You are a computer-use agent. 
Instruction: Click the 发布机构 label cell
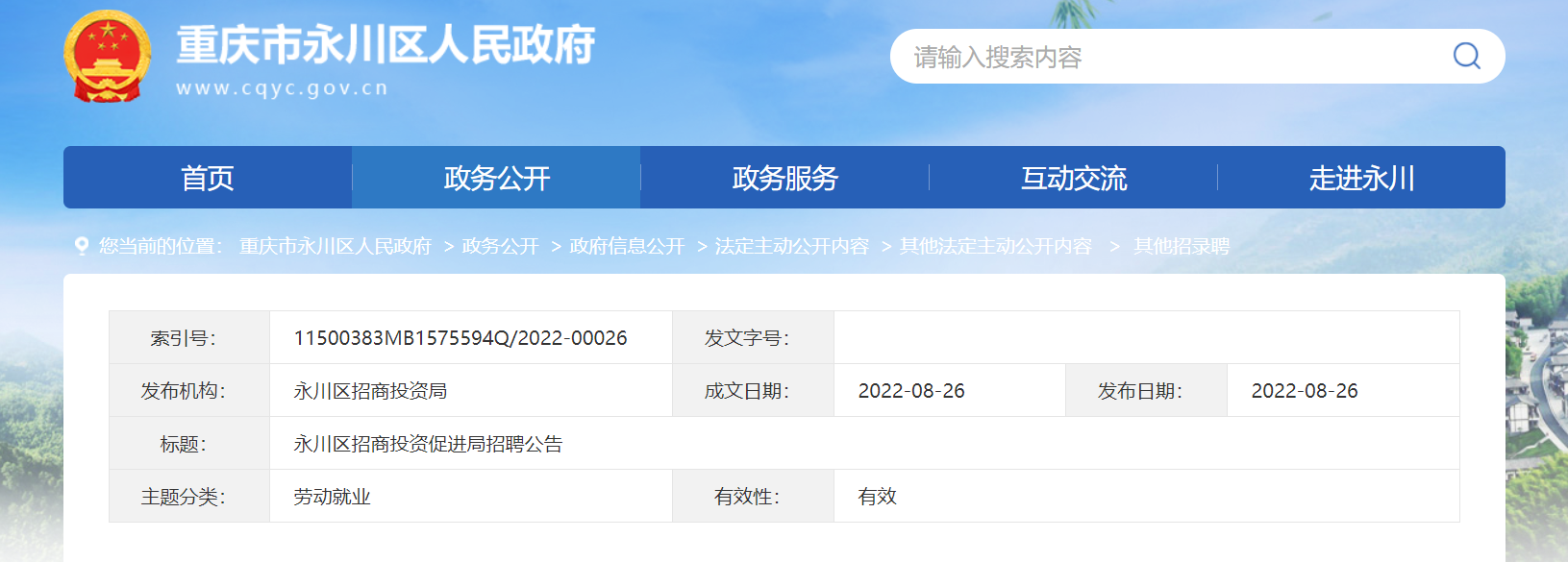coord(189,390)
